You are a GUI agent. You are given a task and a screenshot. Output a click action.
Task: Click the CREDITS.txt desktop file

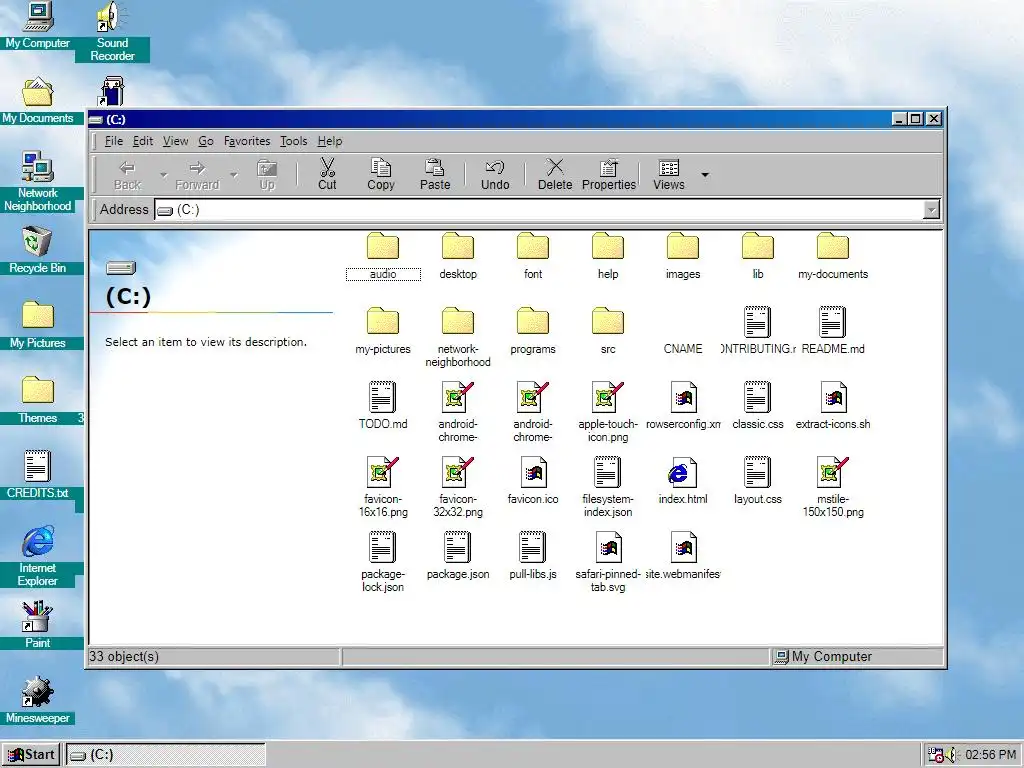coord(37,474)
